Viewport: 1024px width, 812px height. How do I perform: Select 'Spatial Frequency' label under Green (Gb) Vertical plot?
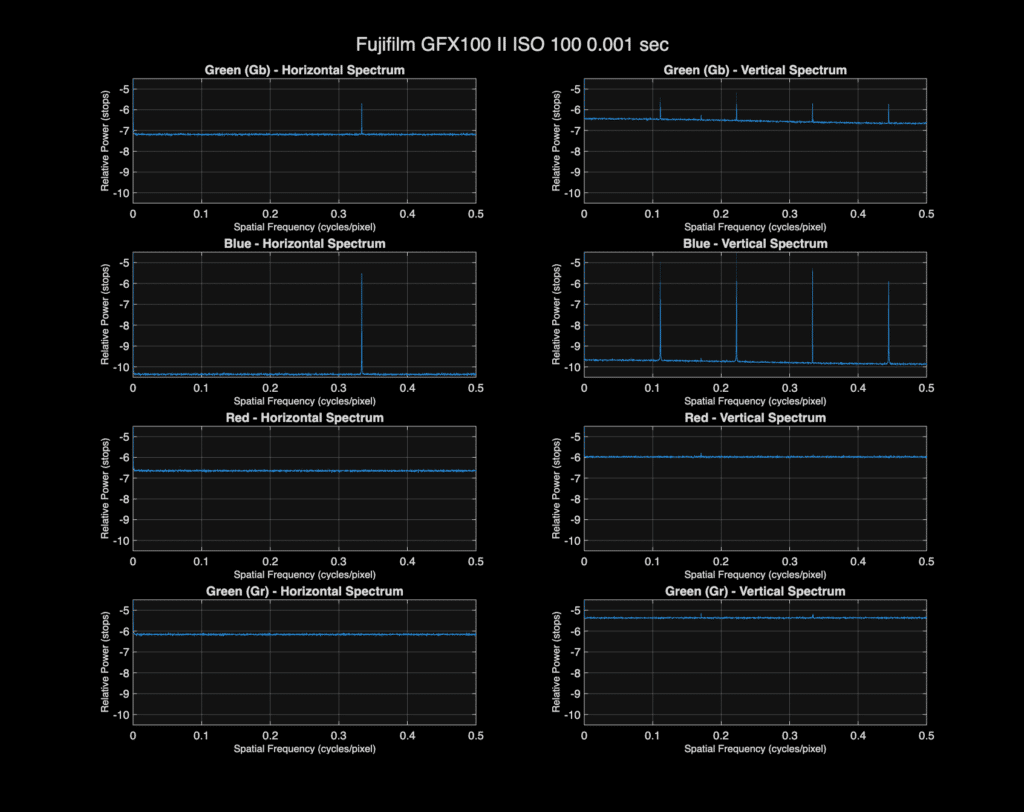(x=755, y=227)
